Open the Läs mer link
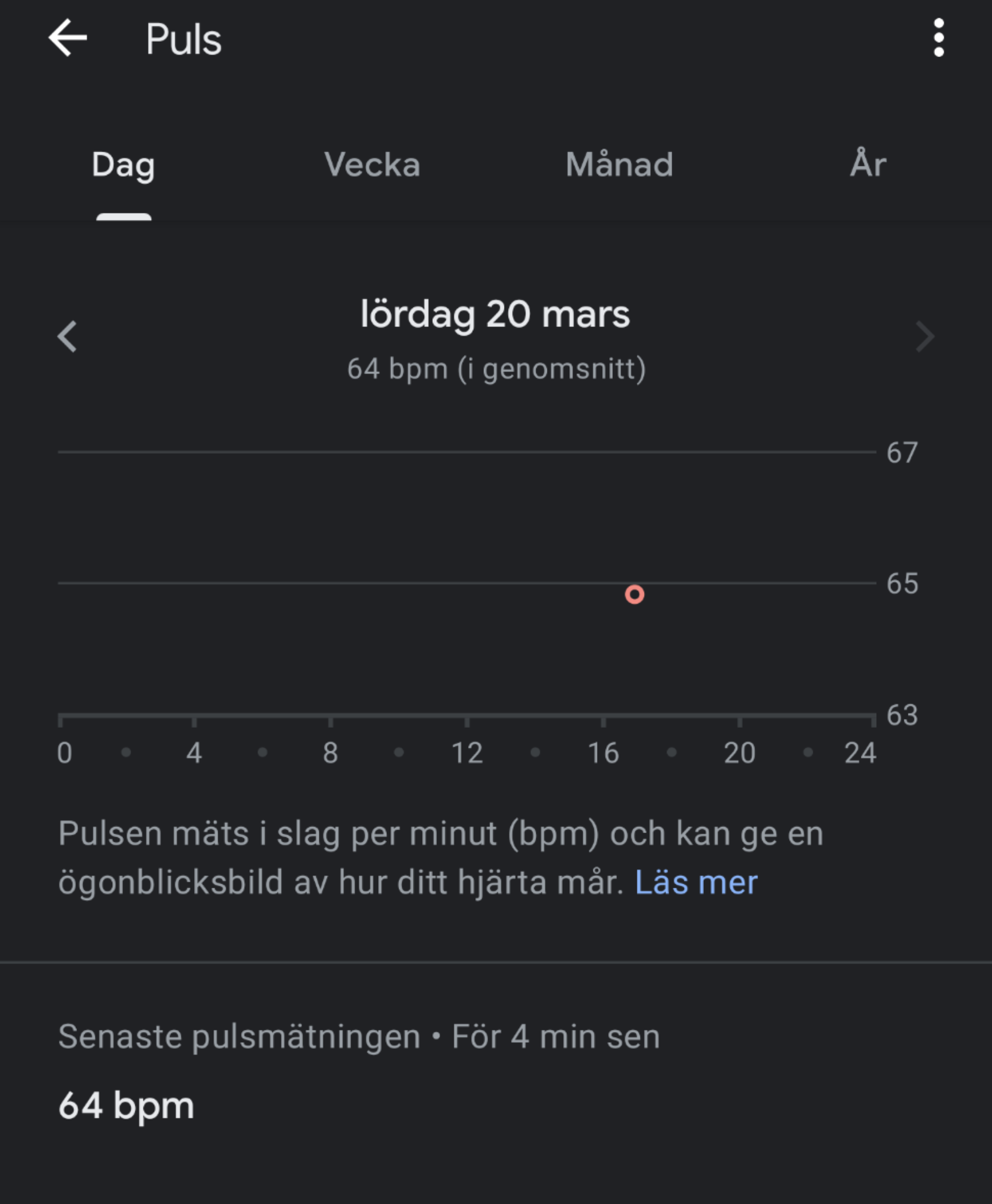Viewport: 992px width, 1204px height. [x=696, y=882]
